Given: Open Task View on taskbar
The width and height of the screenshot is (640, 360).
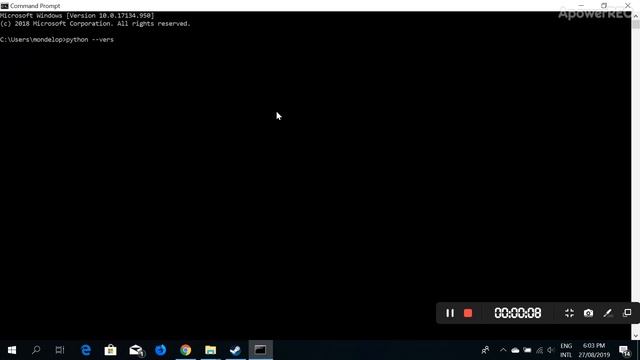Looking at the screenshot, I should 60,350.
